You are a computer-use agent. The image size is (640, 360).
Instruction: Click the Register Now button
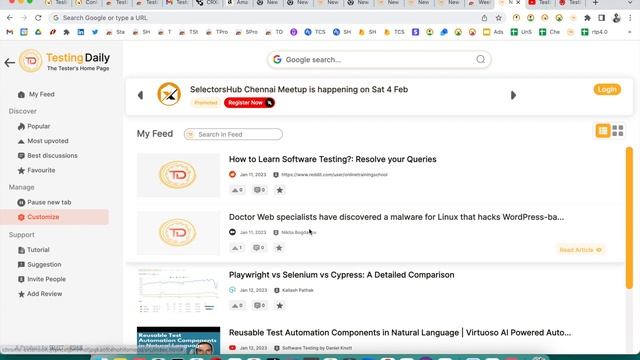[249, 103]
